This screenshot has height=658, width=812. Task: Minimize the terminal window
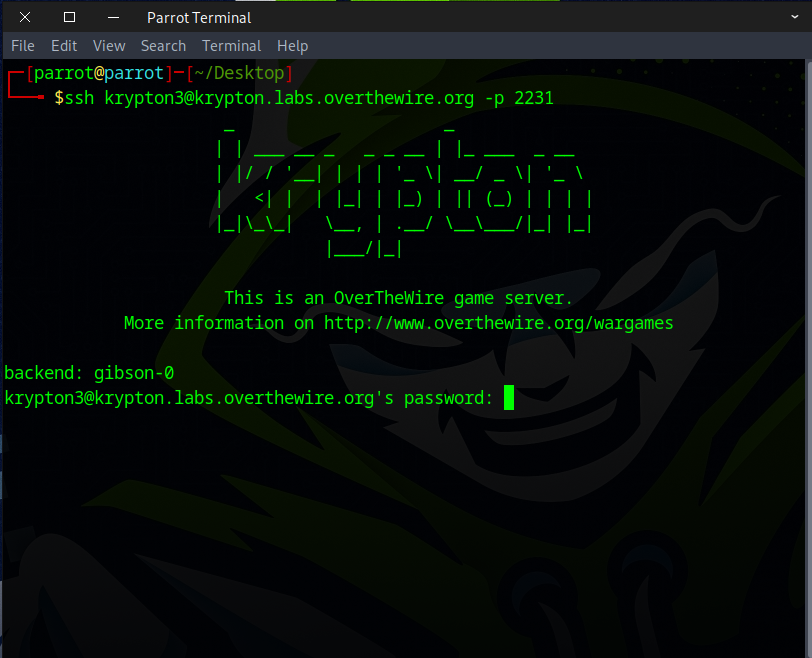tap(113, 17)
